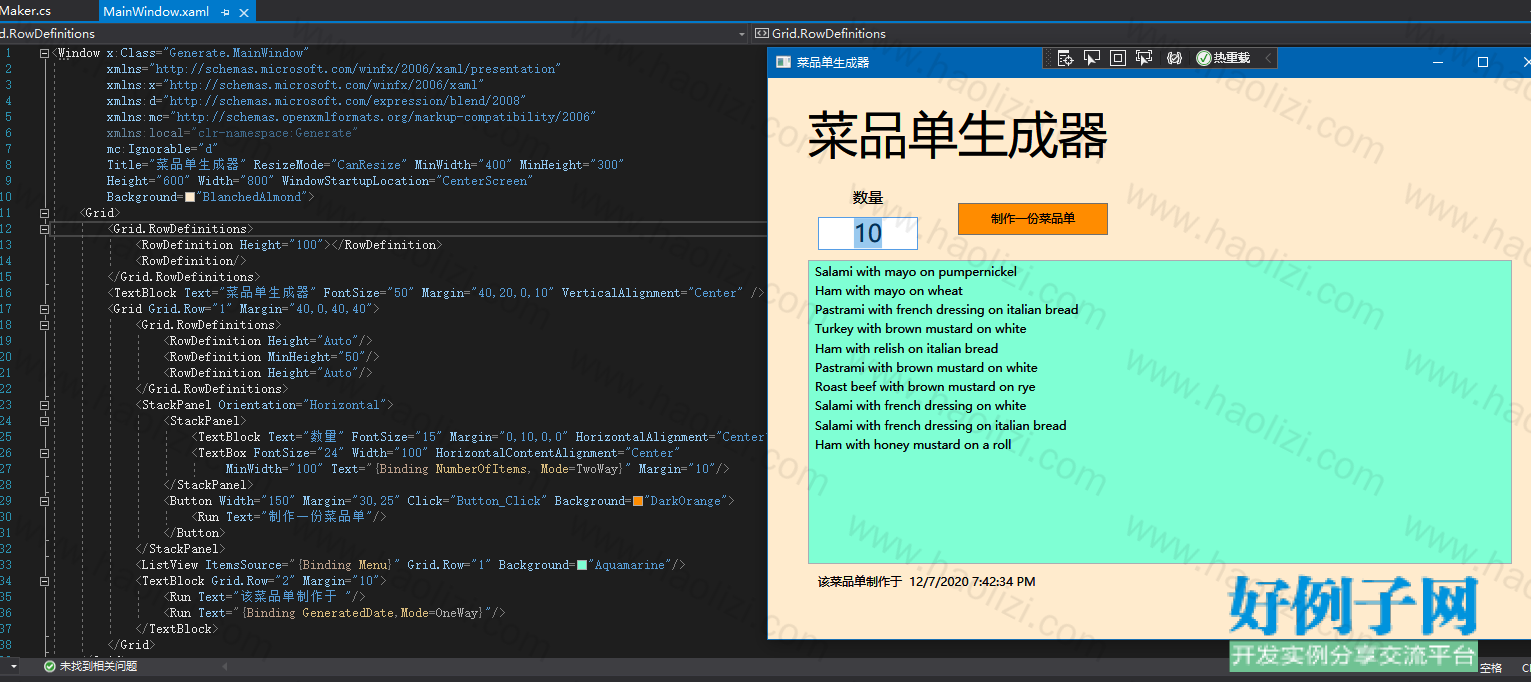Screen dimensions: 1531x682
Task: Collapse the TextBlock element at line 34
Action: coord(44,581)
